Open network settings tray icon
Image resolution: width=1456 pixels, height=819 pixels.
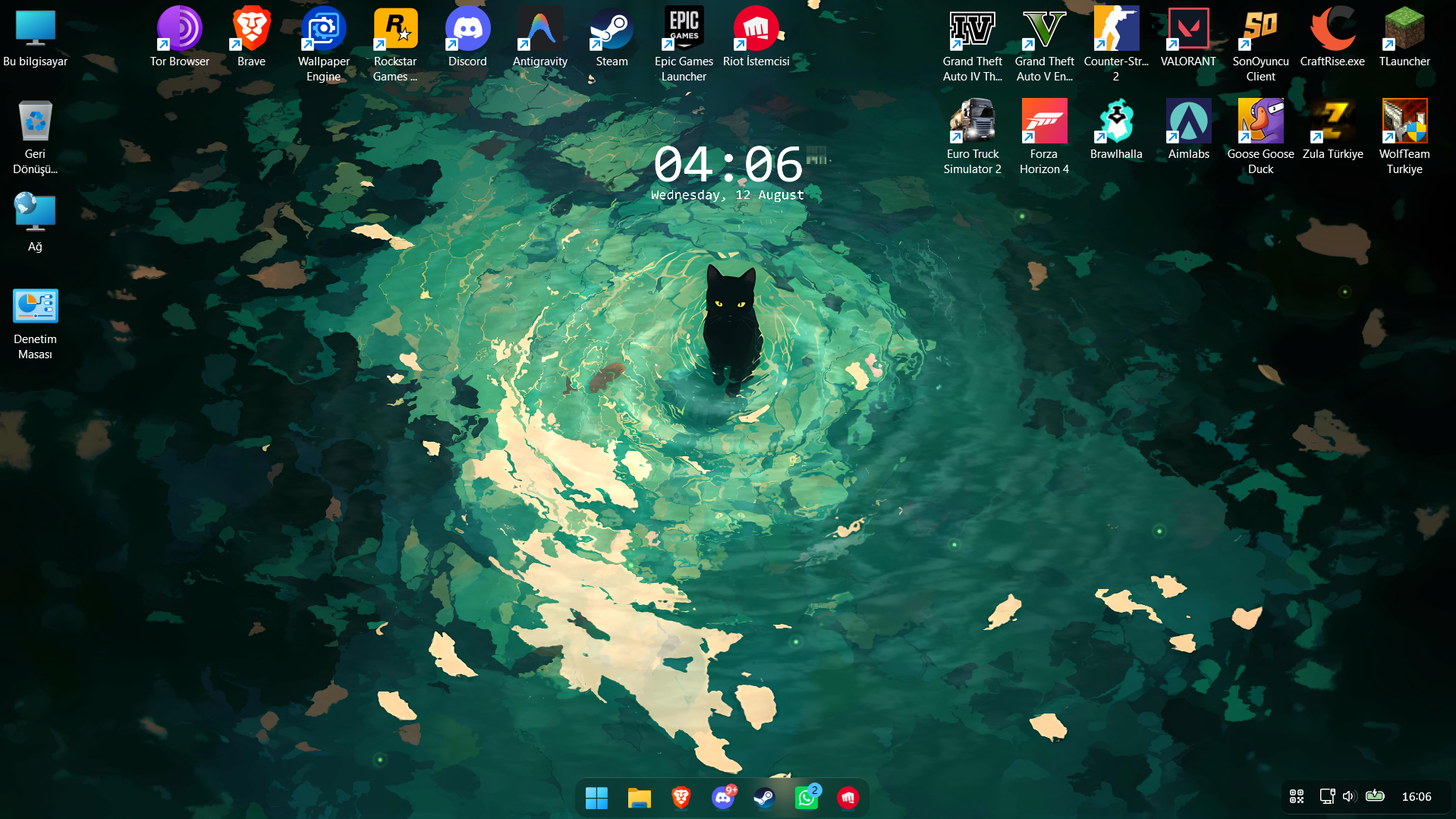(x=1327, y=796)
